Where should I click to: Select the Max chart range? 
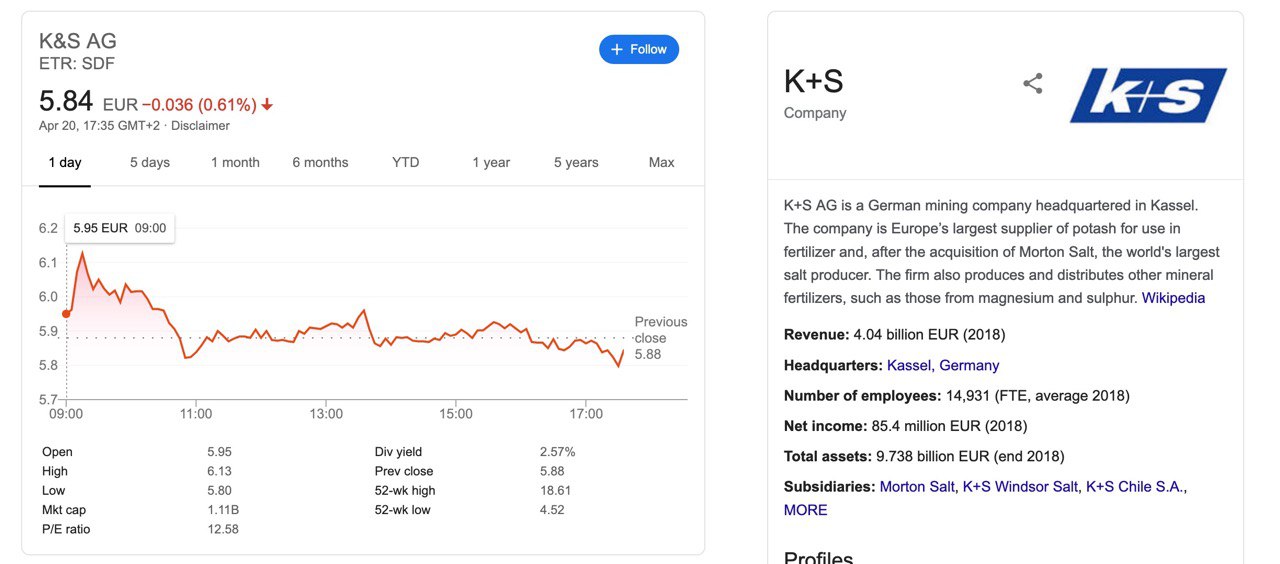[661, 162]
